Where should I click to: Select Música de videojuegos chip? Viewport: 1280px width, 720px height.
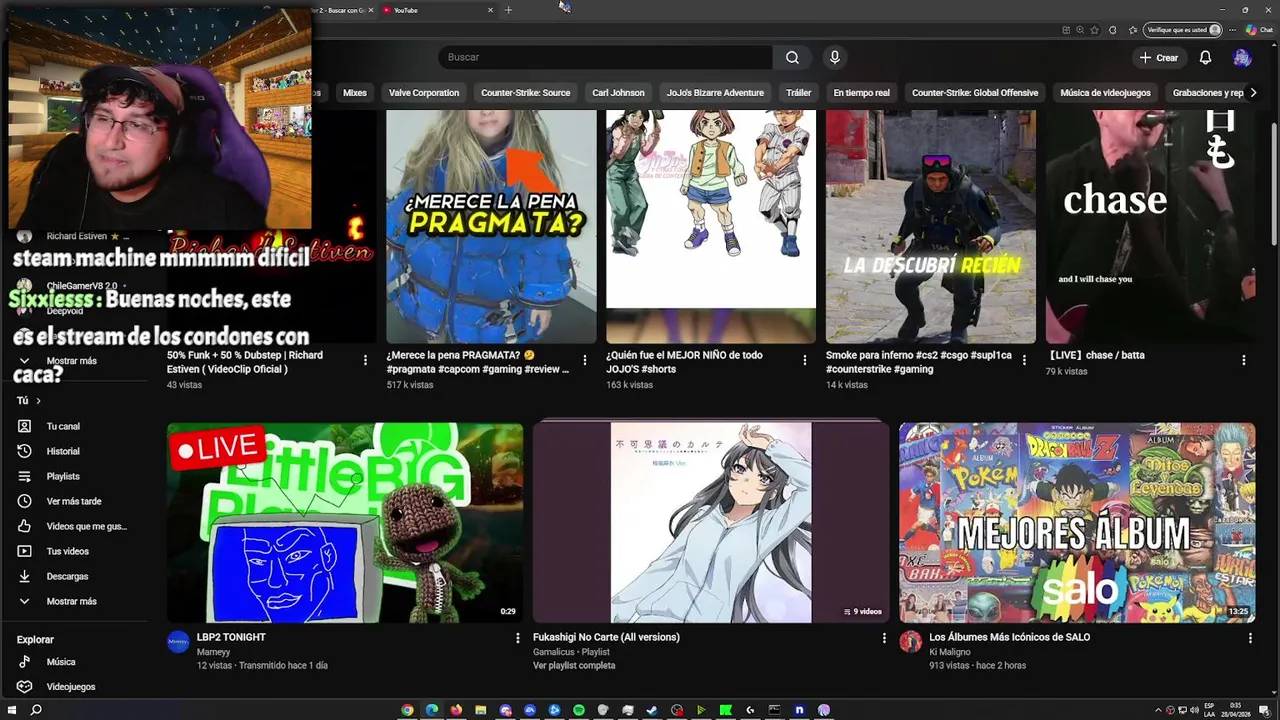point(1105,93)
